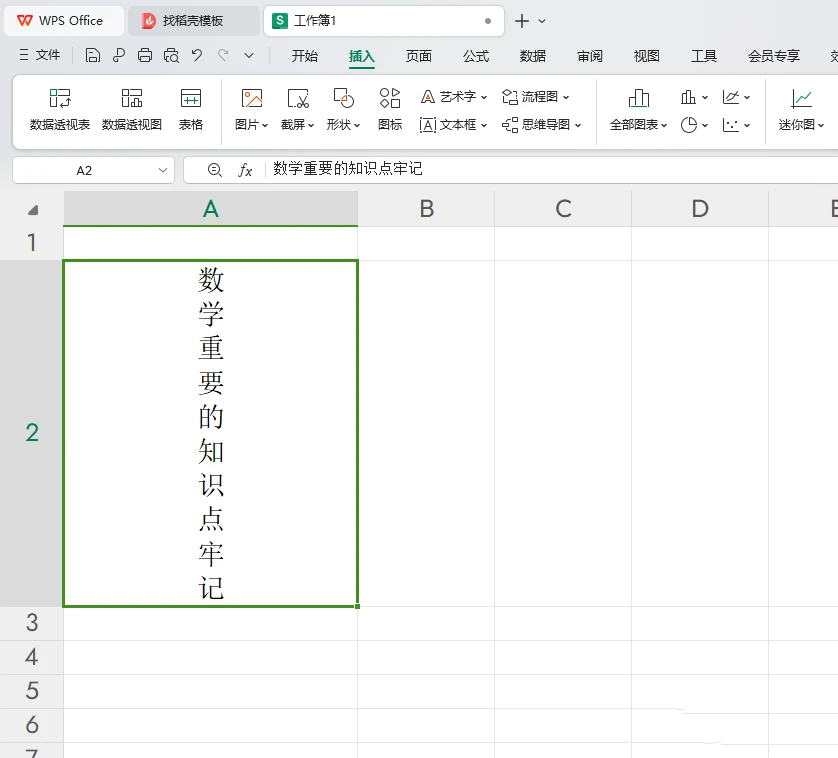The image size is (838, 758).
Task: Switch to the 开始 ribbon tab
Action: (305, 56)
